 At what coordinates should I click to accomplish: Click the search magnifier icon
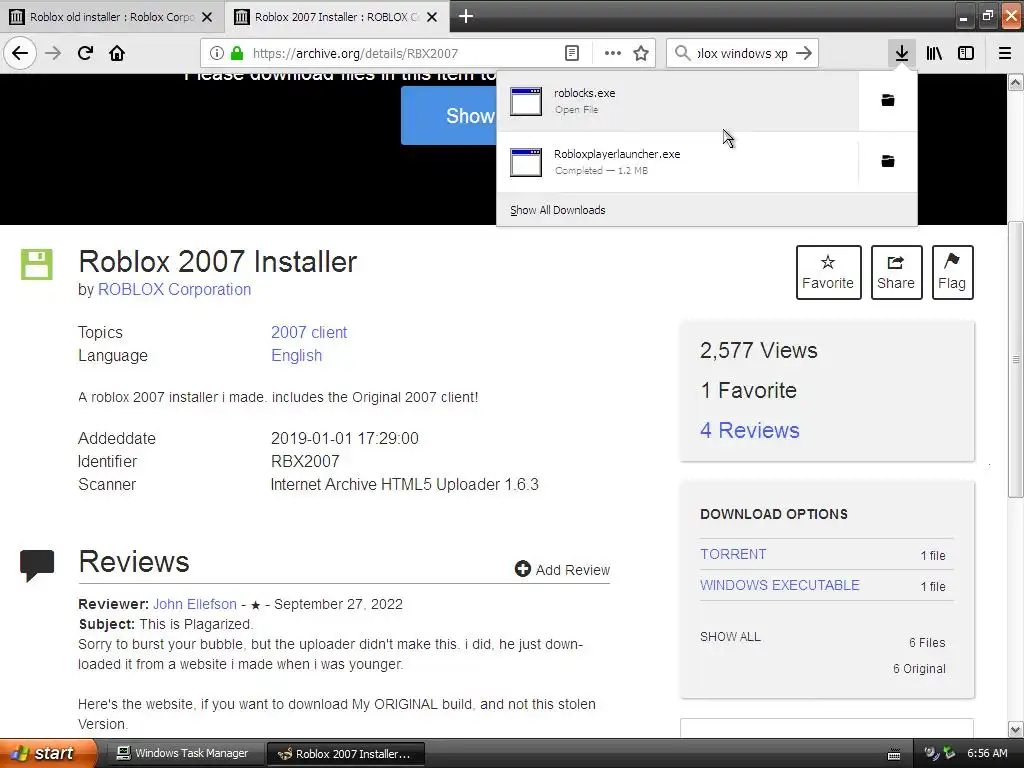click(x=682, y=53)
